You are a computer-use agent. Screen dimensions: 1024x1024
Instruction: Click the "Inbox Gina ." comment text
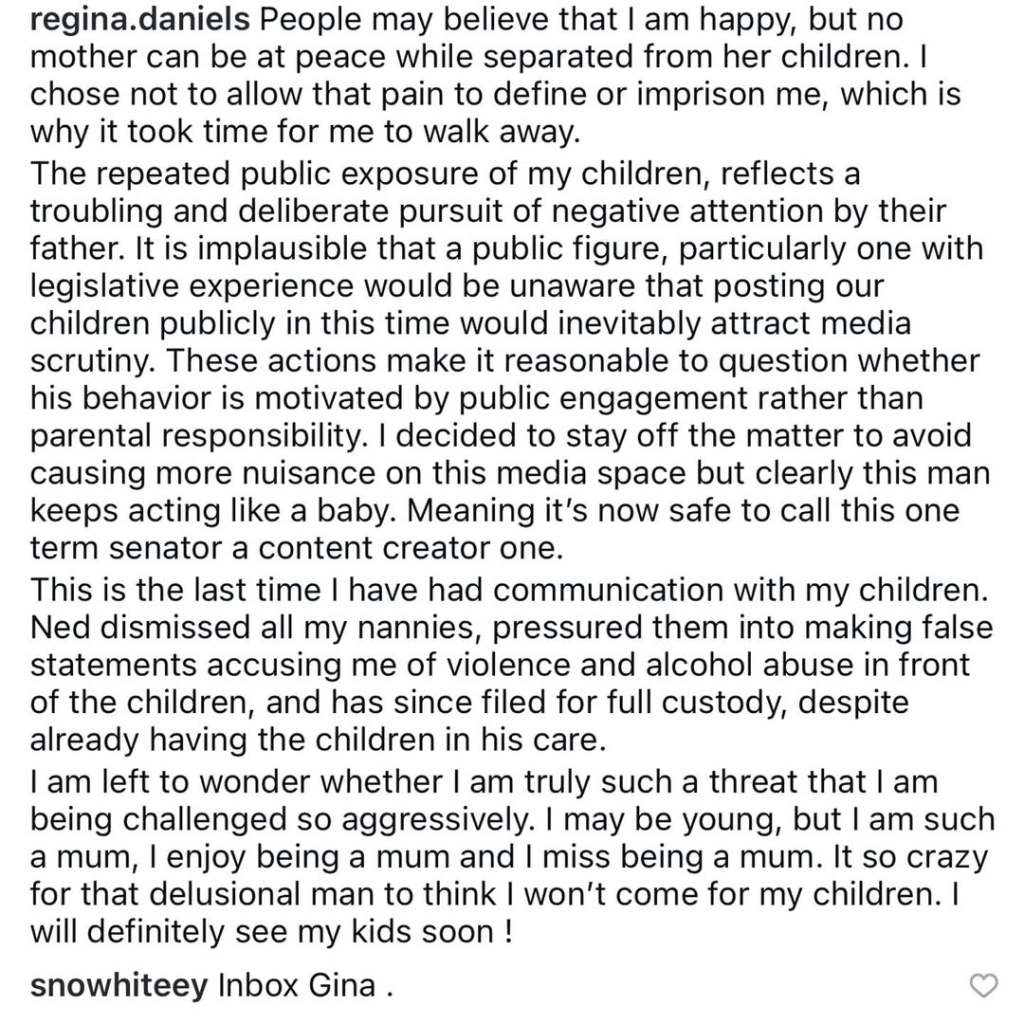point(301,986)
